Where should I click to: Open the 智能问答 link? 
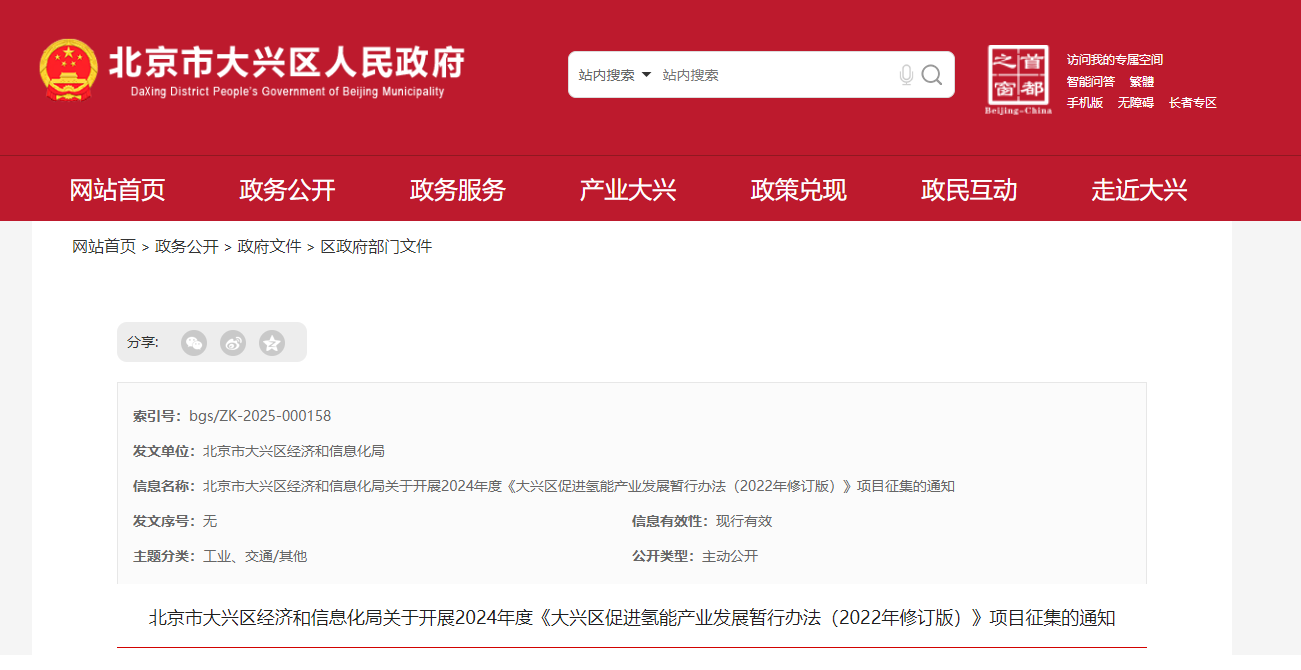coord(1090,82)
